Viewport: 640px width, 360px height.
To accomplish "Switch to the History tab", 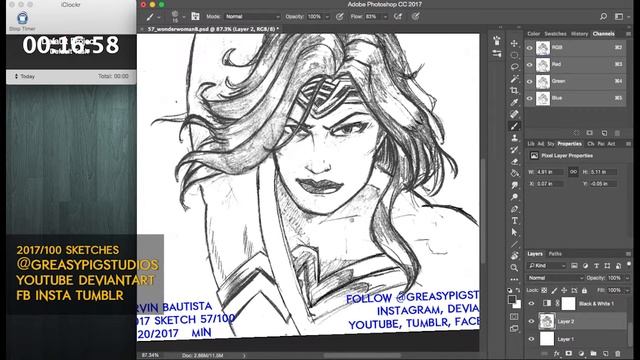I will pos(579,34).
